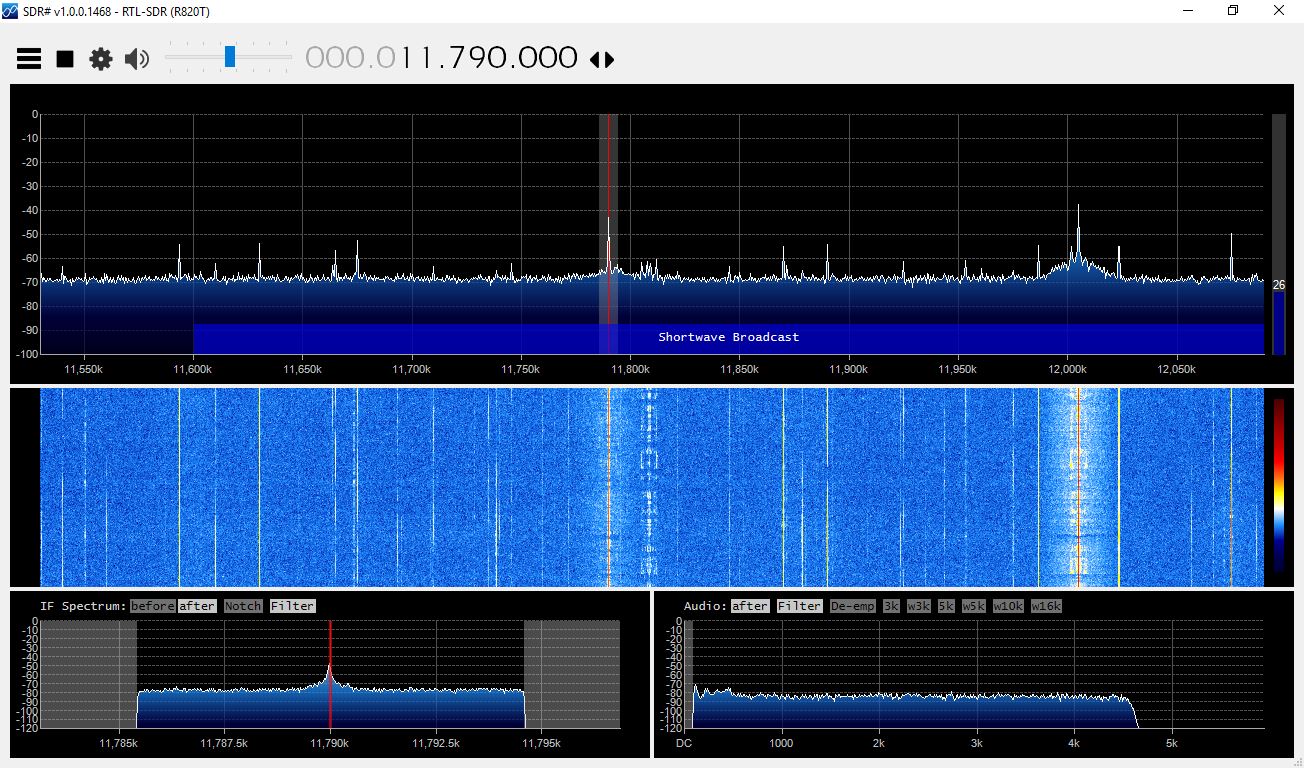Open the hamburger menu panel
The image size is (1304, 768).
[29, 59]
